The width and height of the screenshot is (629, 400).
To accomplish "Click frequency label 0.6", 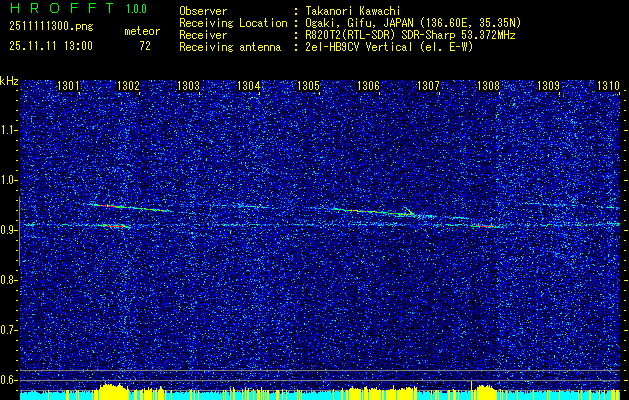I will click(9, 380).
